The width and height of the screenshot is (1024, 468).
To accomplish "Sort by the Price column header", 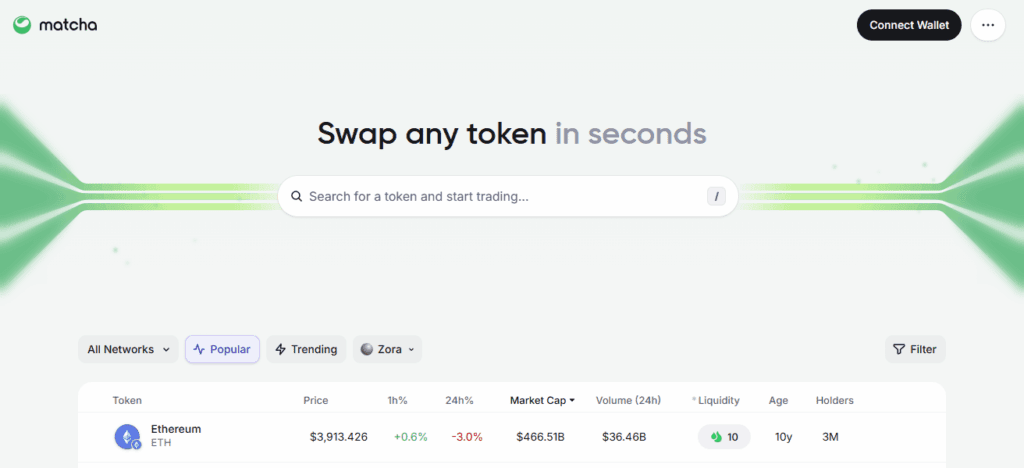I will pyautogui.click(x=316, y=401).
